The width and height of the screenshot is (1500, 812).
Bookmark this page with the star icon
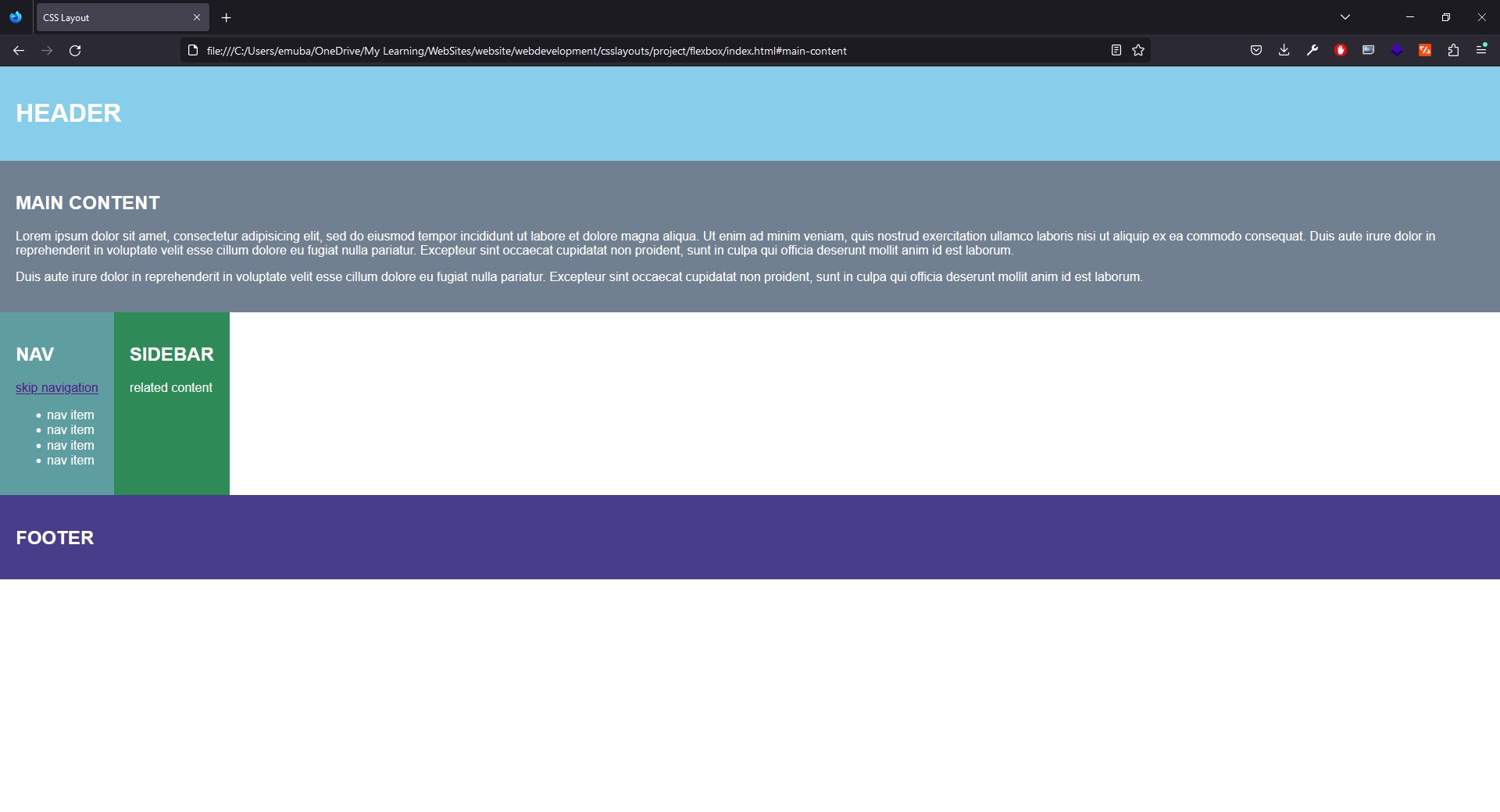pos(1138,51)
